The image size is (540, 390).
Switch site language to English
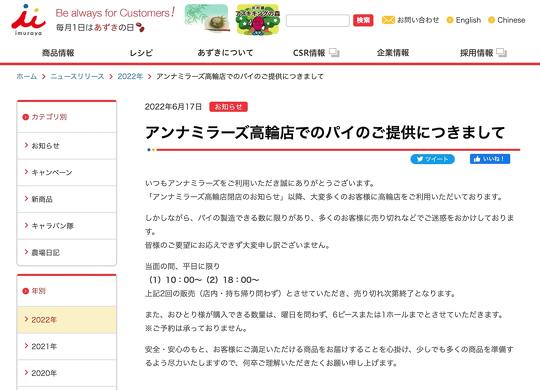coord(468,20)
